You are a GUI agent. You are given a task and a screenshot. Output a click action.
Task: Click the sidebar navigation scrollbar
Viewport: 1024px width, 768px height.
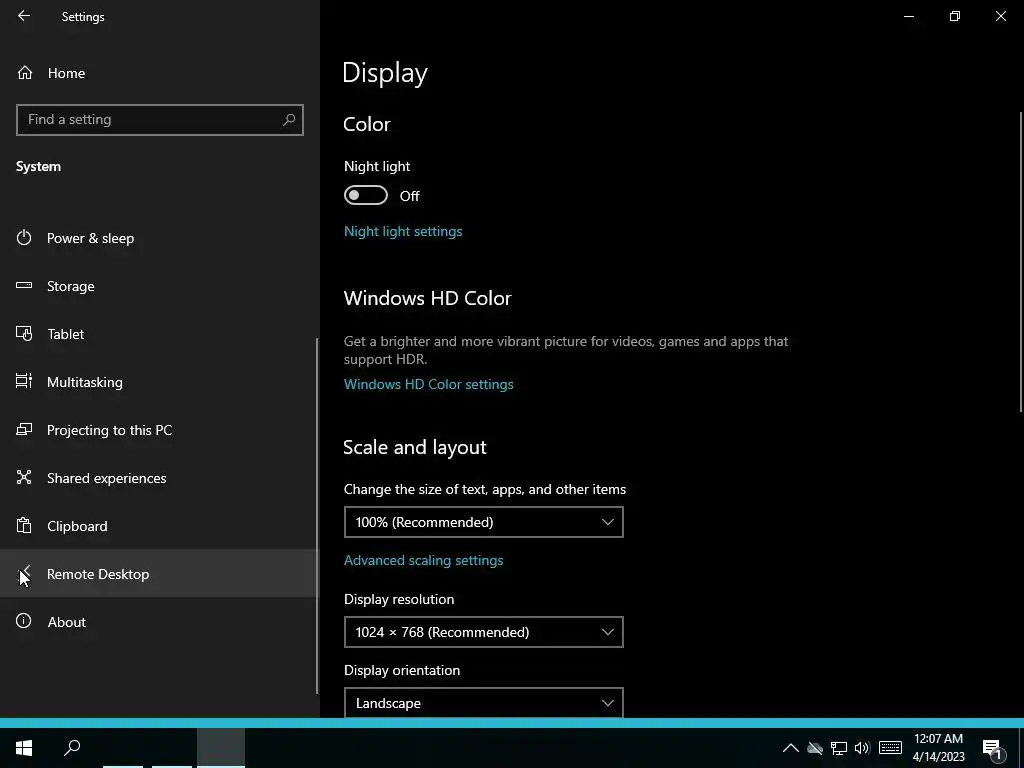coord(317,516)
